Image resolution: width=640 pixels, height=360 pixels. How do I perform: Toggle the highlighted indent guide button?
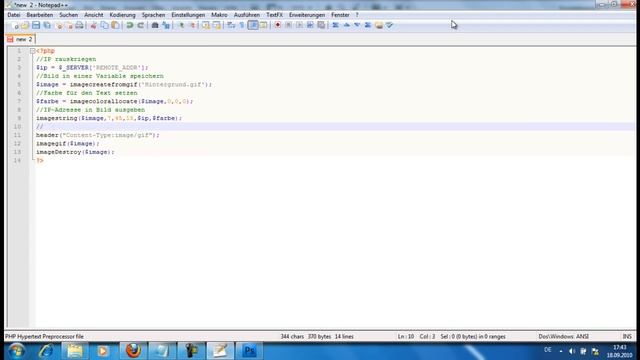click(253, 25)
